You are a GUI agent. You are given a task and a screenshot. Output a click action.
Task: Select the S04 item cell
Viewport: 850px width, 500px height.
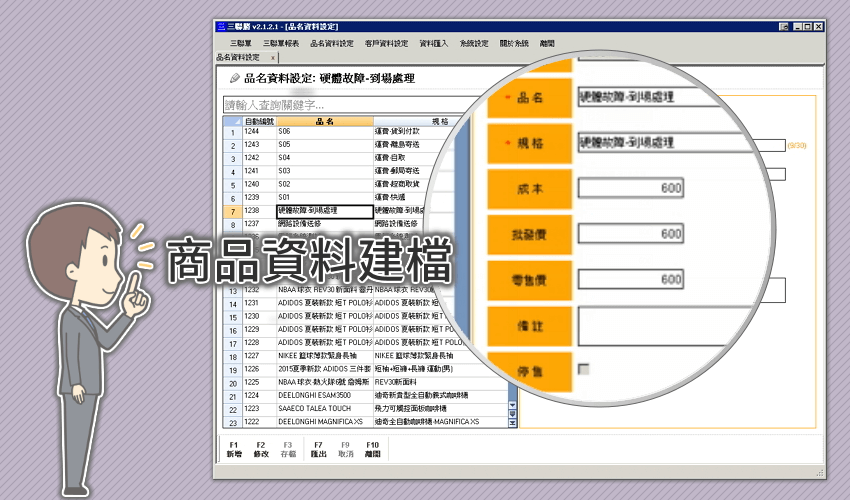[325, 158]
